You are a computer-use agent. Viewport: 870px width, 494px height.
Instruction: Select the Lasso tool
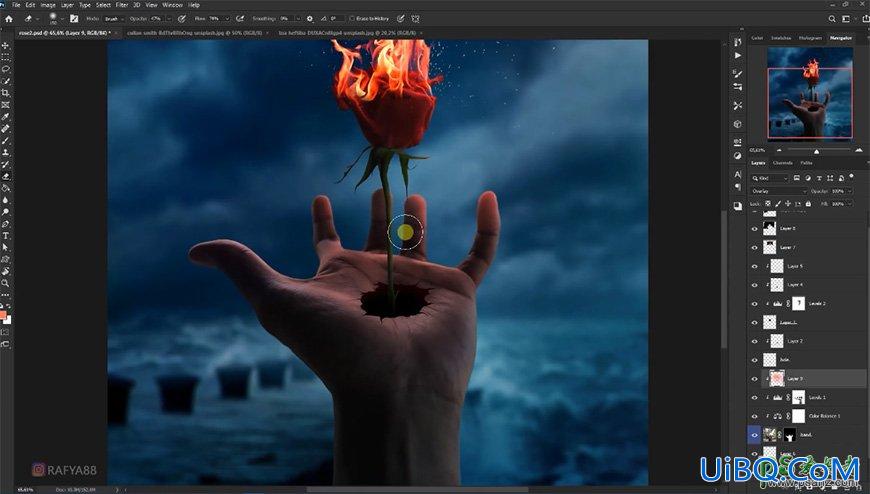pos(6,69)
